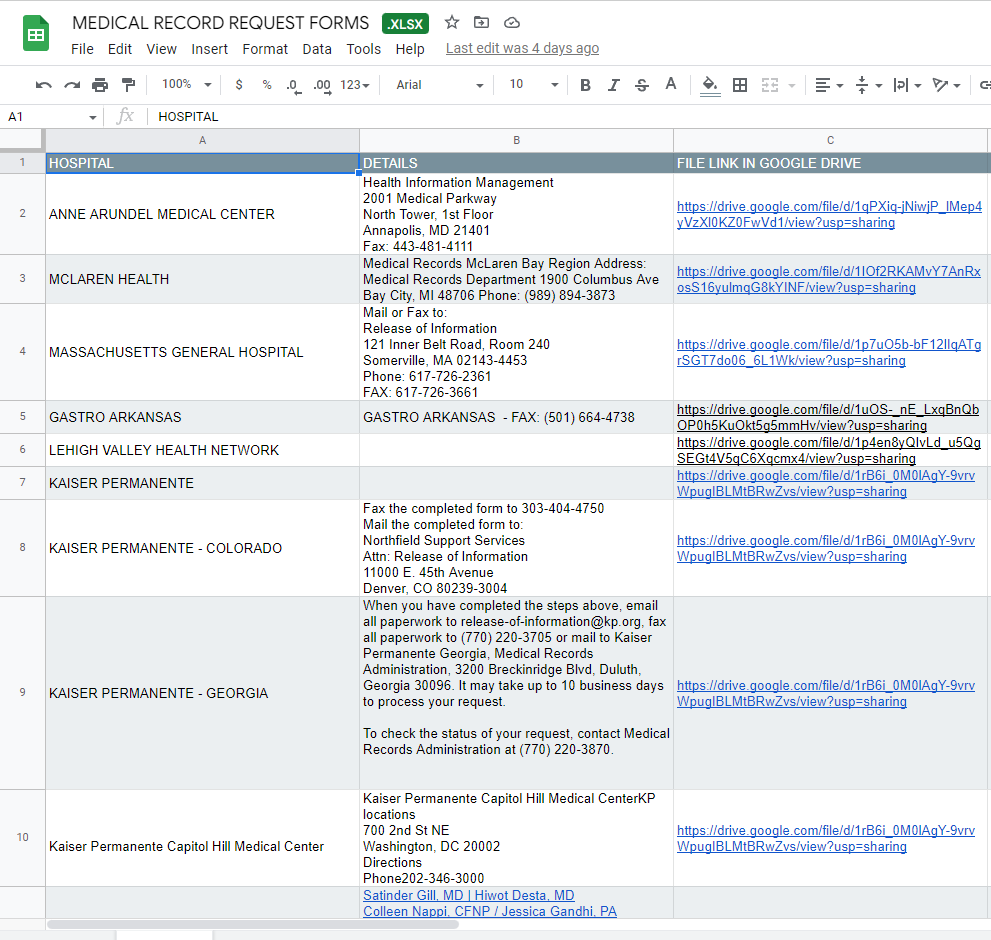Select the LEHIGH VALLEY HEALTH NETWORK cell

(202, 450)
